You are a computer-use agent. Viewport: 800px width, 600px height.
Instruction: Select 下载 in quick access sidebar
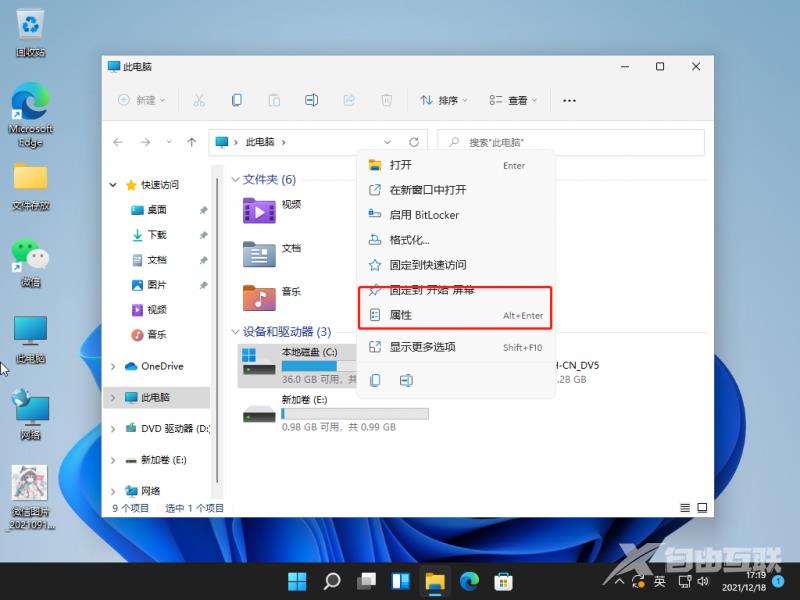click(x=156, y=235)
